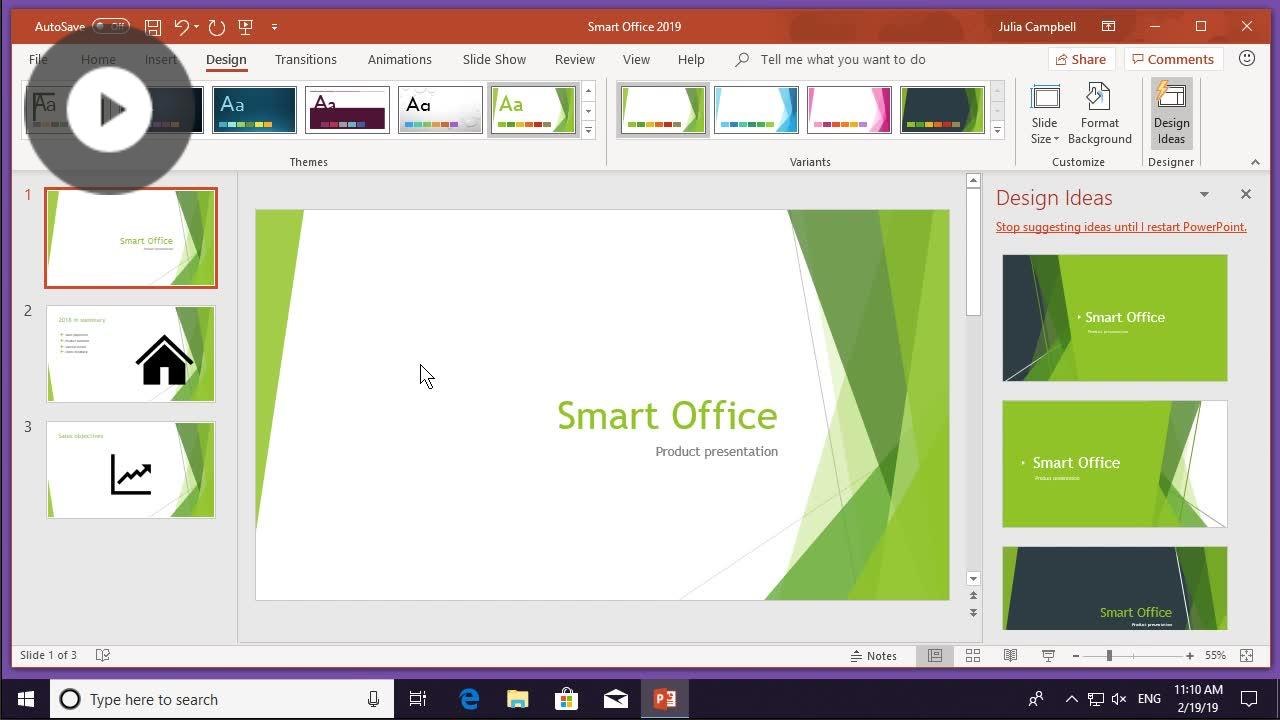Select slide 2 thumbnail with house icon
Screen dimensions: 1280x720
131,354
